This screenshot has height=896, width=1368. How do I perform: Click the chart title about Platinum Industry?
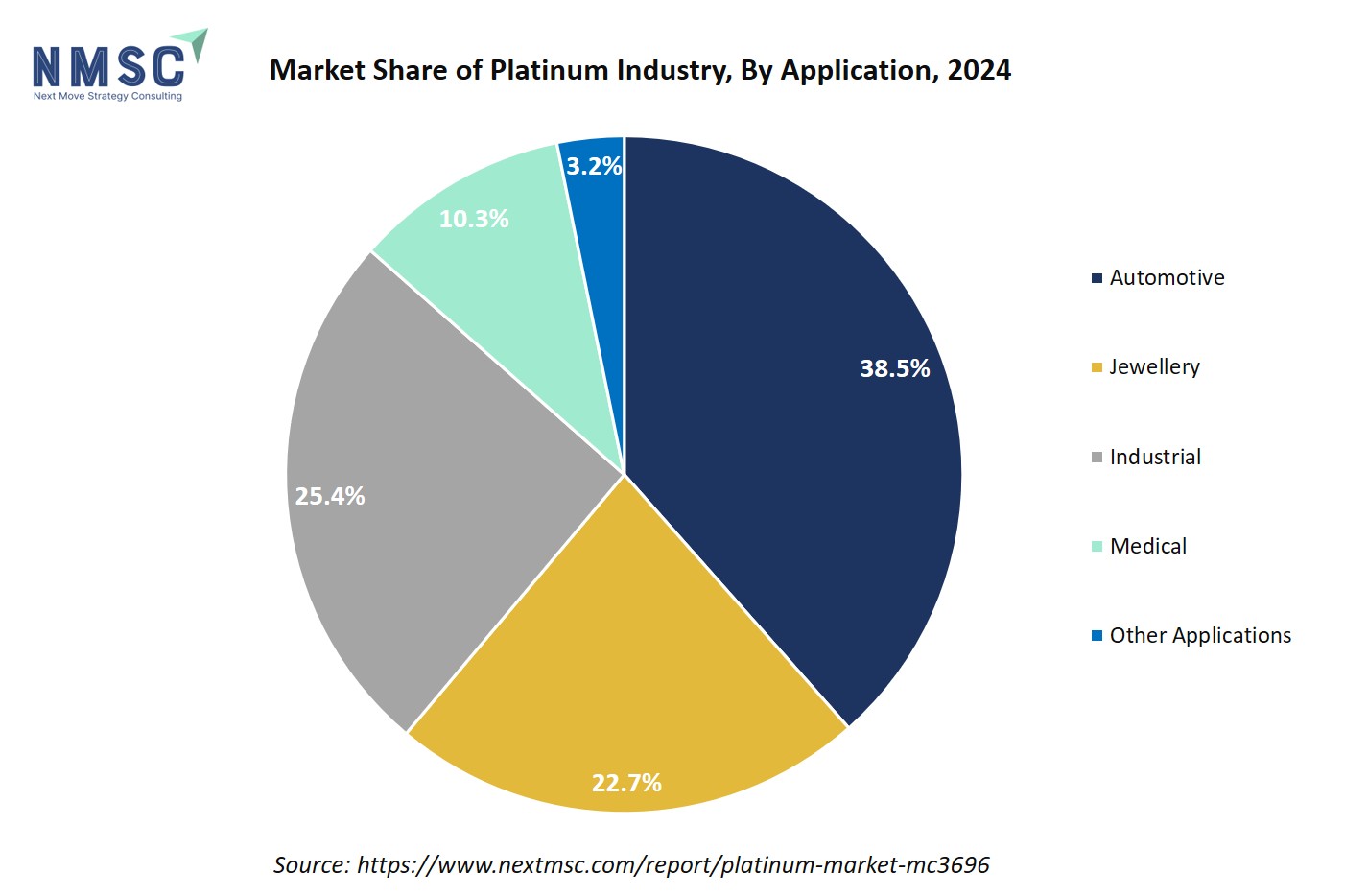pyautogui.click(x=640, y=70)
